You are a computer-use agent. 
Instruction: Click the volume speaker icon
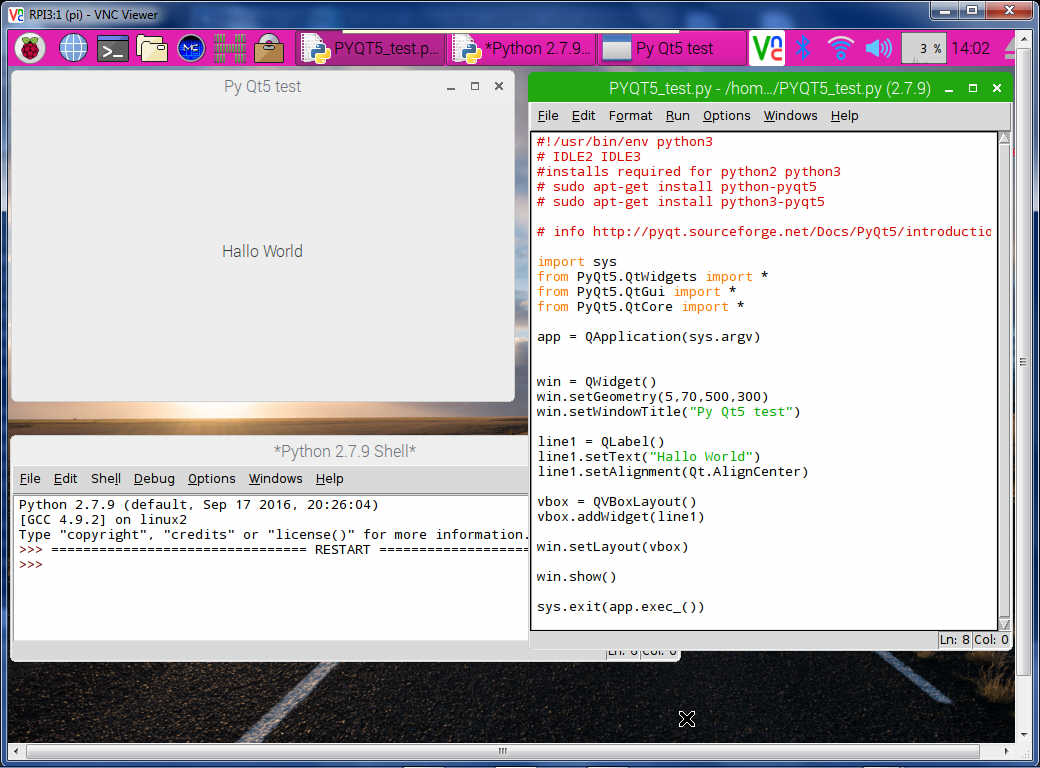878,47
